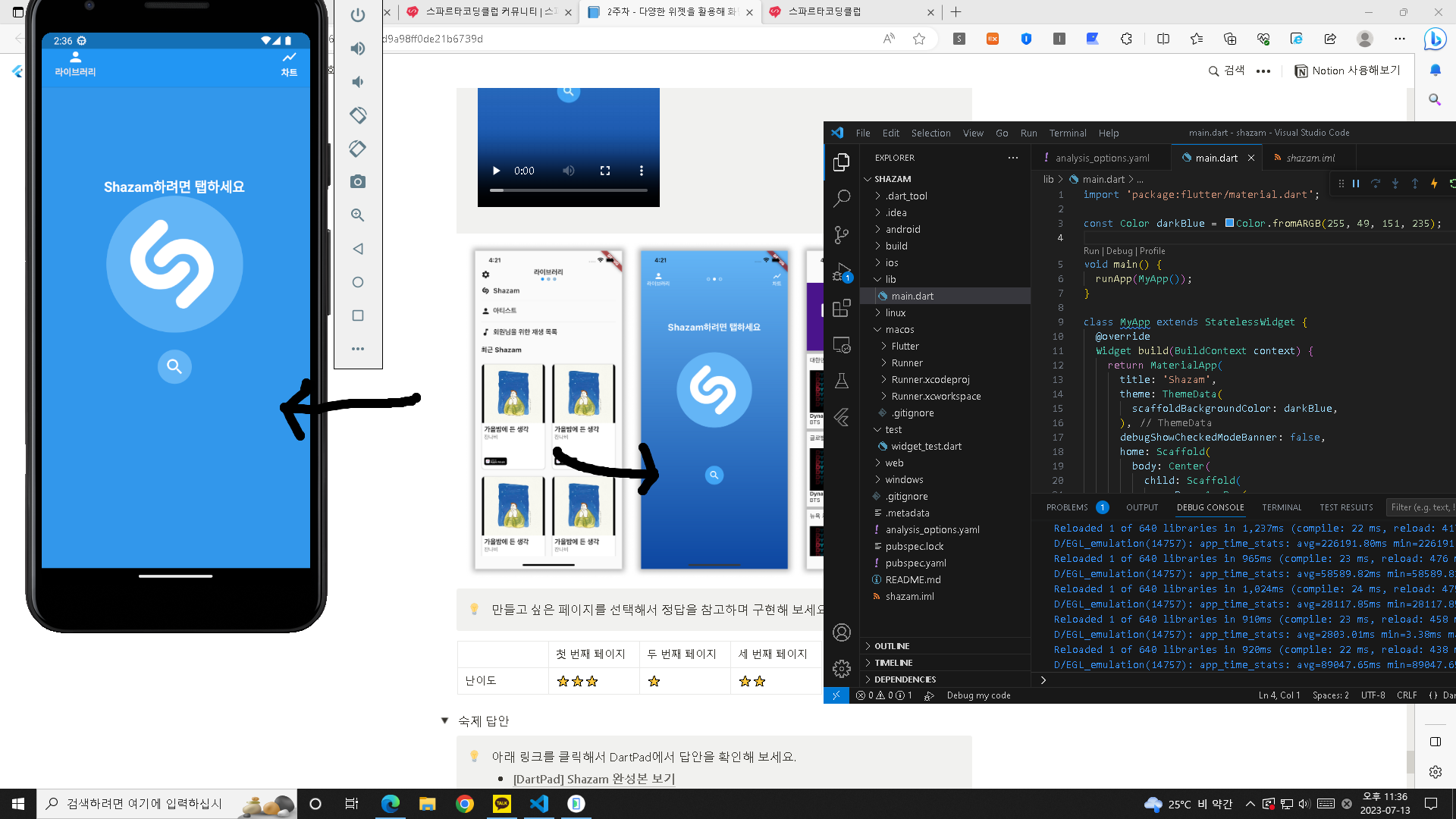1456x819 pixels.
Task: Open VS Code File menu
Action: click(863, 133)
